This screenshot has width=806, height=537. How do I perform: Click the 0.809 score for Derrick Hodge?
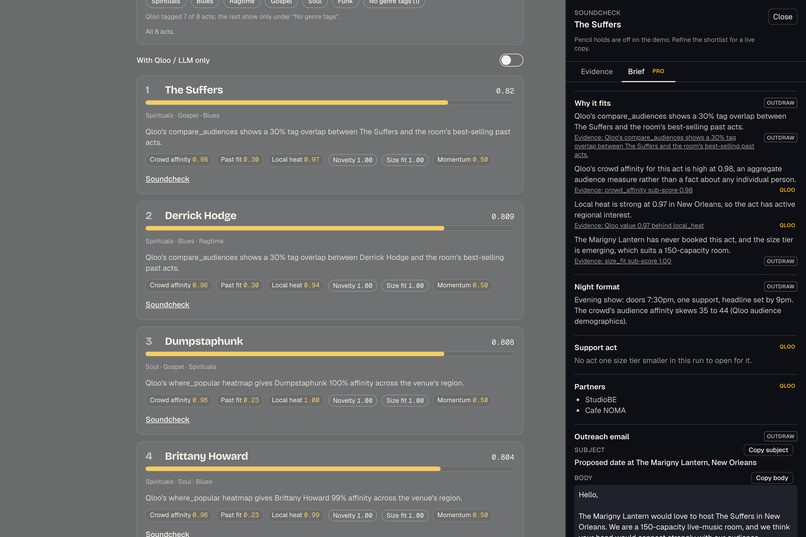tap(502, 216)
